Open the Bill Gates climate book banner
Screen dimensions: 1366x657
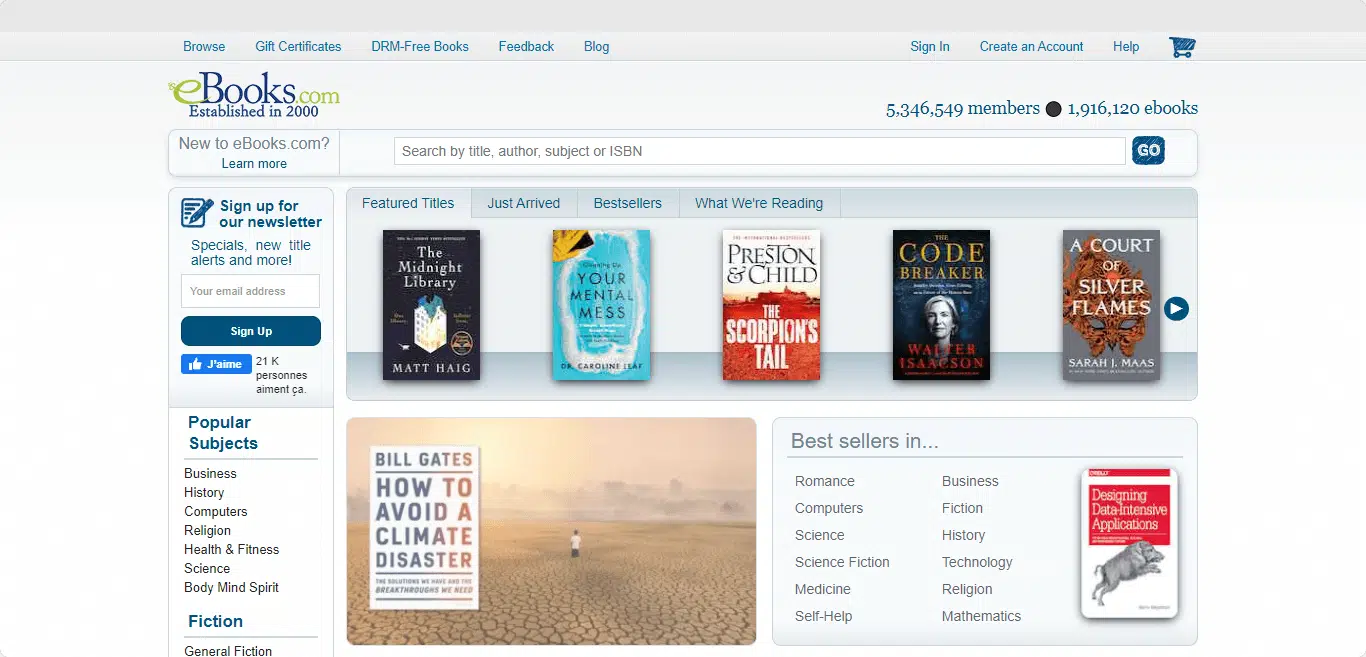551,531
